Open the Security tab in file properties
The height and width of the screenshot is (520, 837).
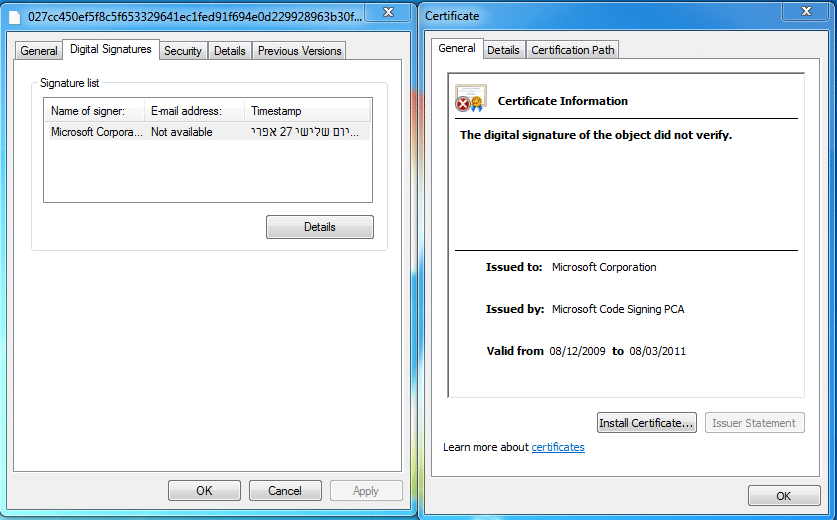(183, 51)
